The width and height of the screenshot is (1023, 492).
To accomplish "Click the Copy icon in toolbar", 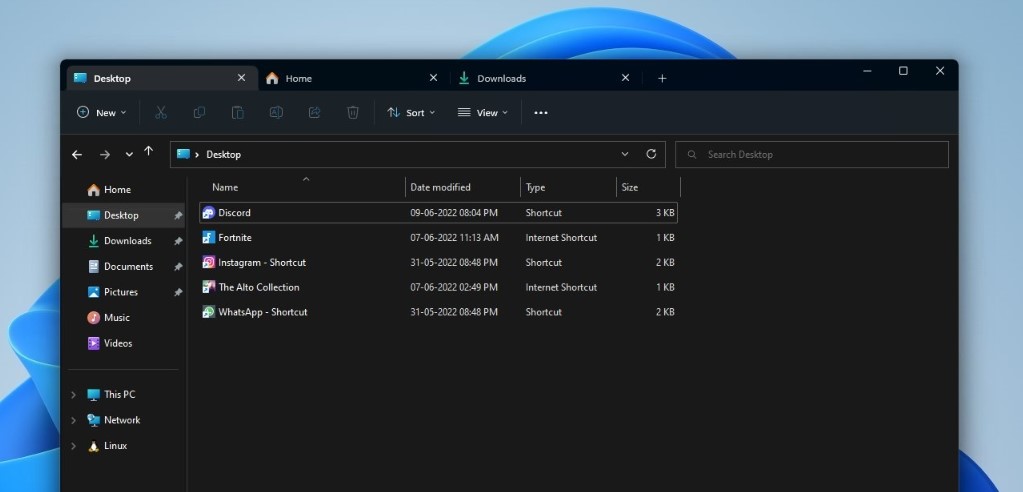I will click(x=199, y=113).
